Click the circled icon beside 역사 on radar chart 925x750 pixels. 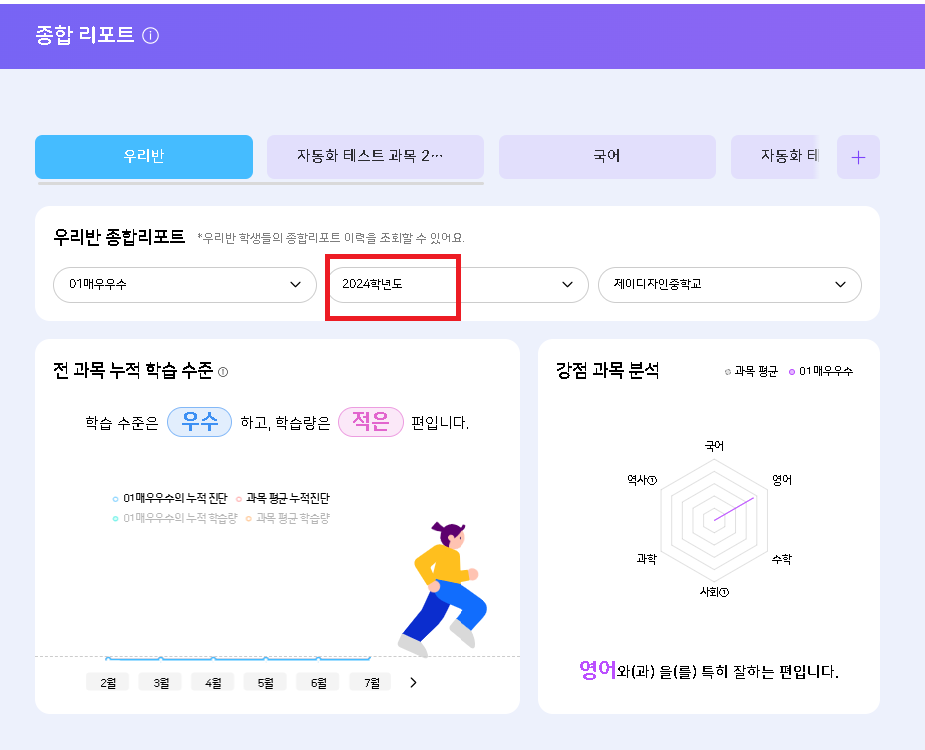coord(653,480)
